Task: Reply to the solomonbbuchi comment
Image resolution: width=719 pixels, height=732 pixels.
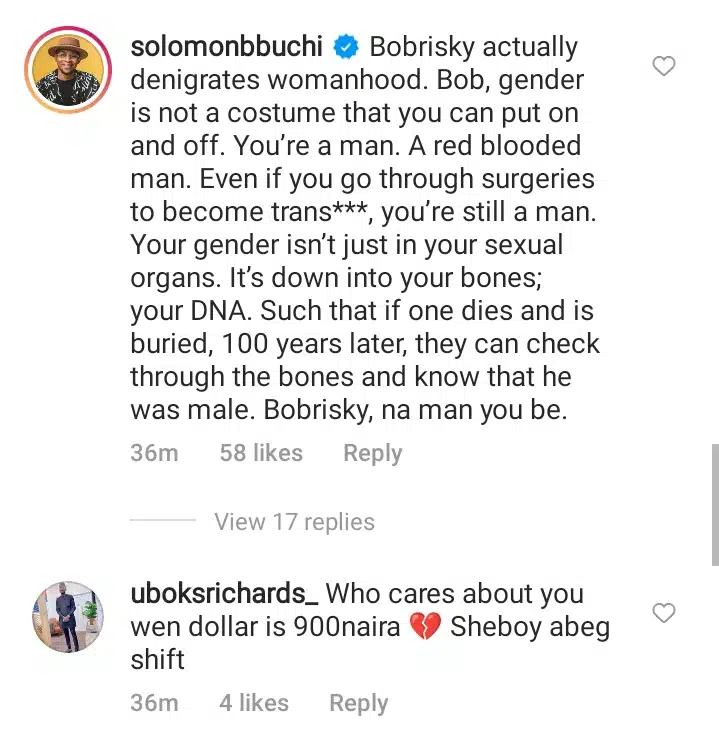Action: [372, 453]
